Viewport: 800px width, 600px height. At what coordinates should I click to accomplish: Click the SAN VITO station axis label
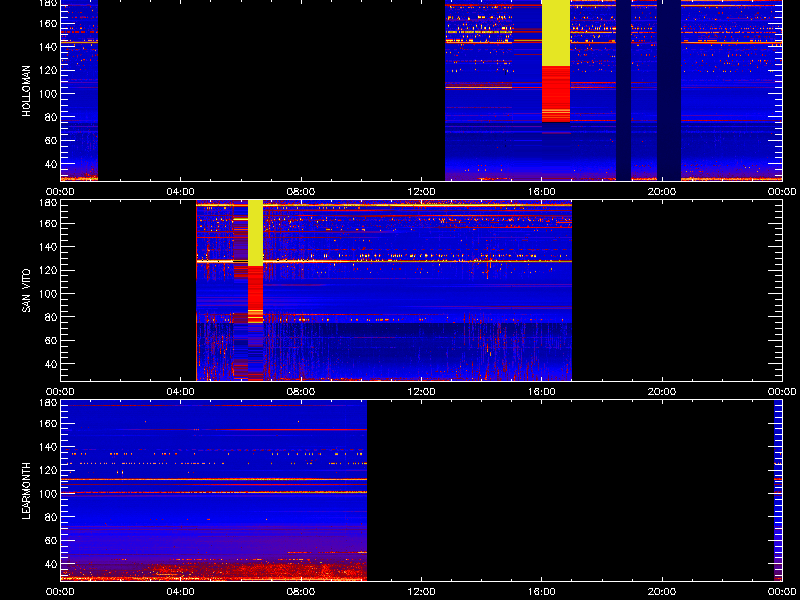click(27, 291)
